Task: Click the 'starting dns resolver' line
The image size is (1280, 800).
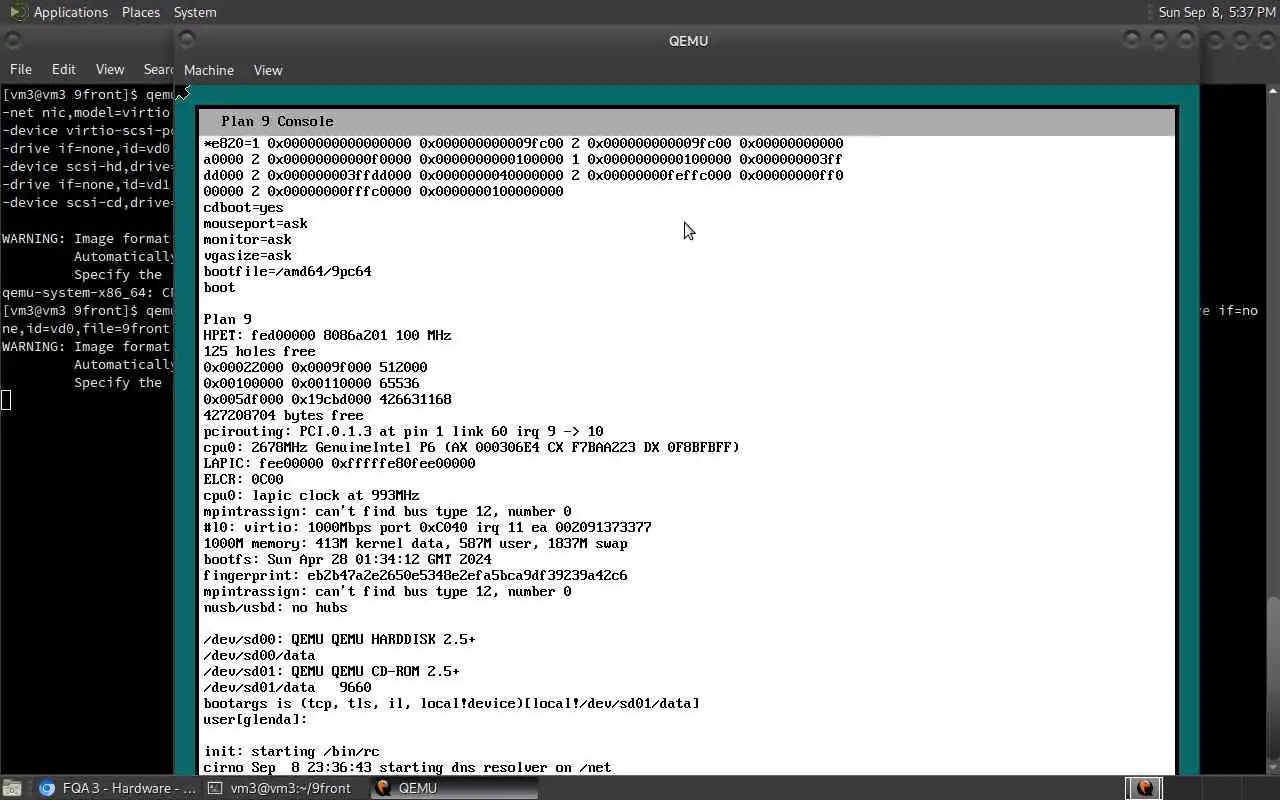Action: point(407,767)
